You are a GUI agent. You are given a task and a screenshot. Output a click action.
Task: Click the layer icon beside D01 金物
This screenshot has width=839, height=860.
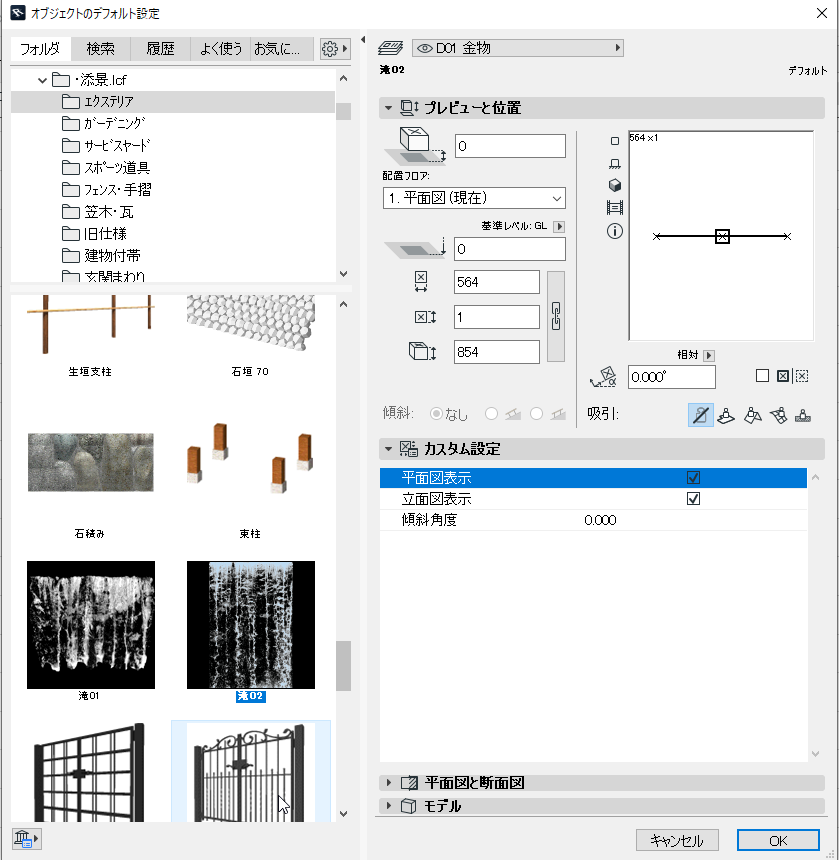pyautogui.click(x=390, y=48)
